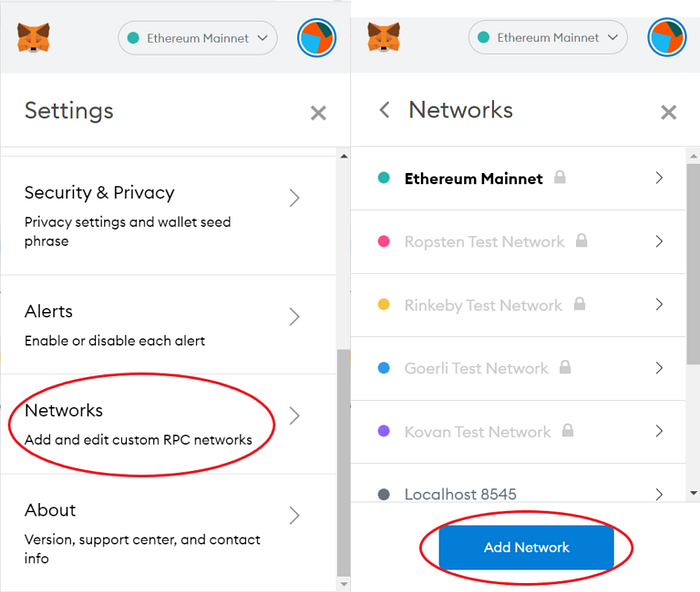Select Rinkeby Test Network from the list
700x592 pixels.
[518, 305]
